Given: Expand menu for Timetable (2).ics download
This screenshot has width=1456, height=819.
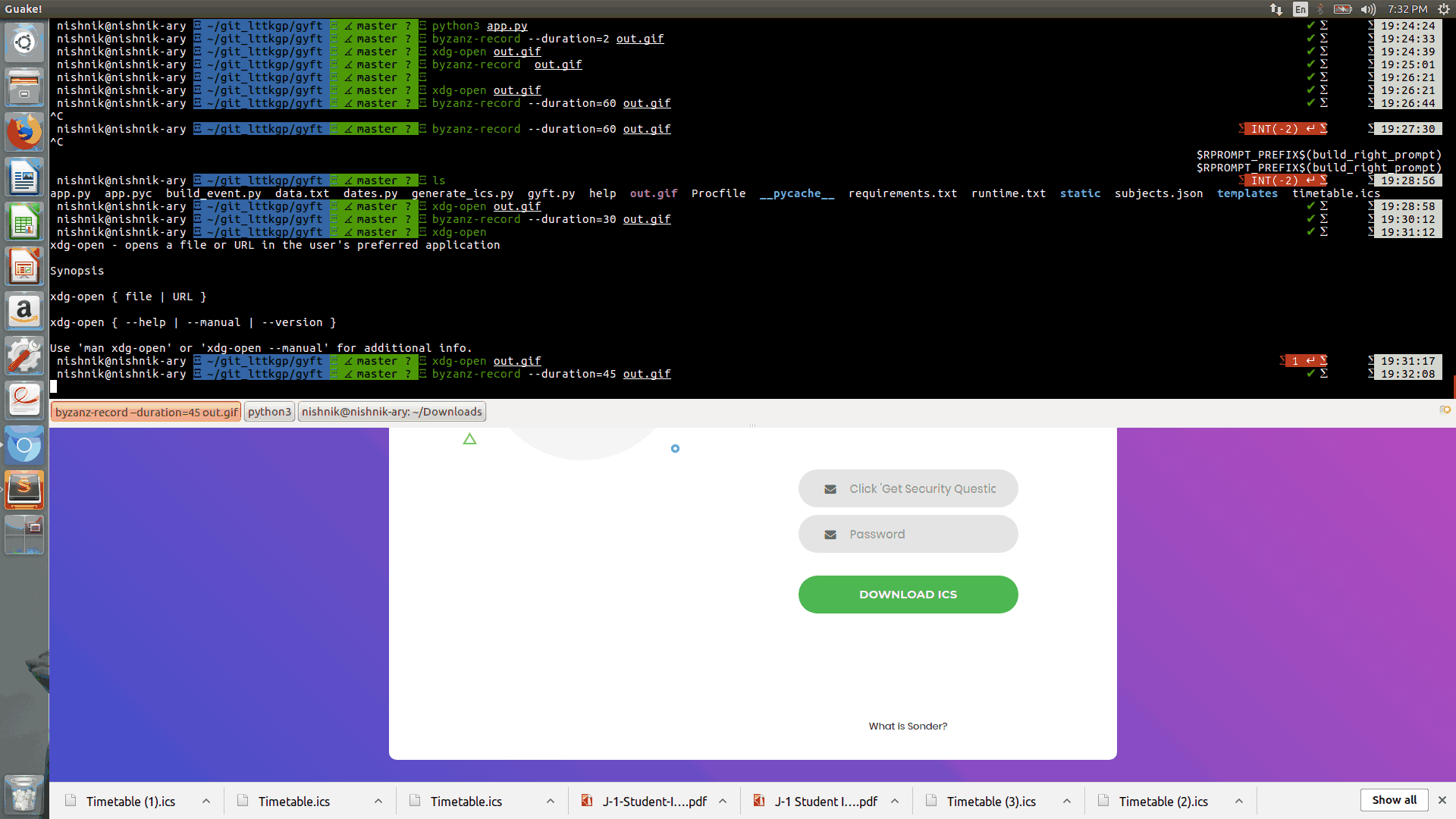Looking at the screenshot, I should 1239,802.
